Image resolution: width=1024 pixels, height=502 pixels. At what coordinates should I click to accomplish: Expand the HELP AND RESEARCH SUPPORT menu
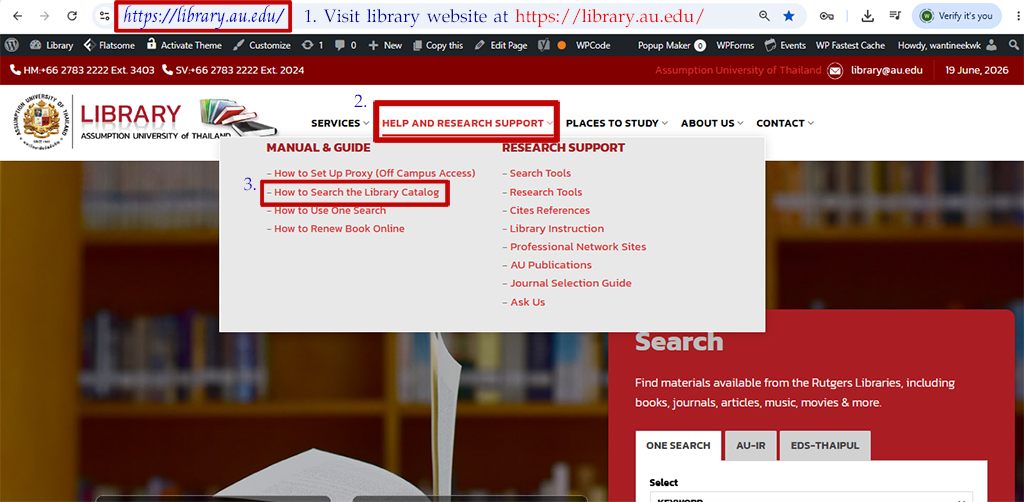[x=468, y=123]
